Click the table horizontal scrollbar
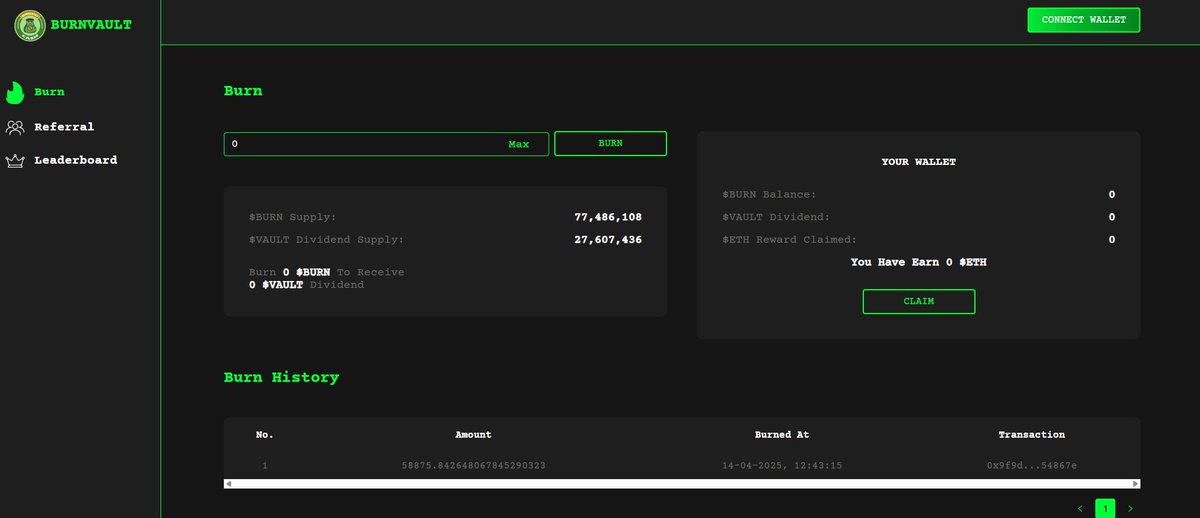1200x518 pixels. click(x=681, y=484)
